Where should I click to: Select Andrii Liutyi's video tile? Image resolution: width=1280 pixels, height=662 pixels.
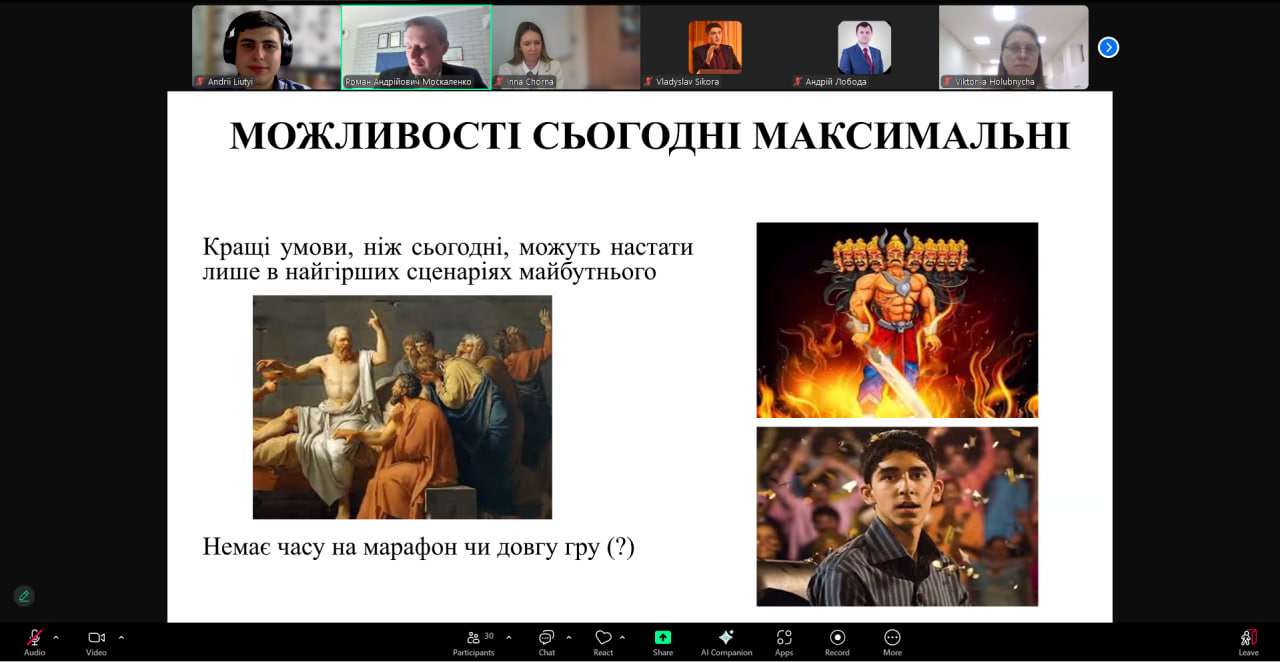[x=266, y=47]
